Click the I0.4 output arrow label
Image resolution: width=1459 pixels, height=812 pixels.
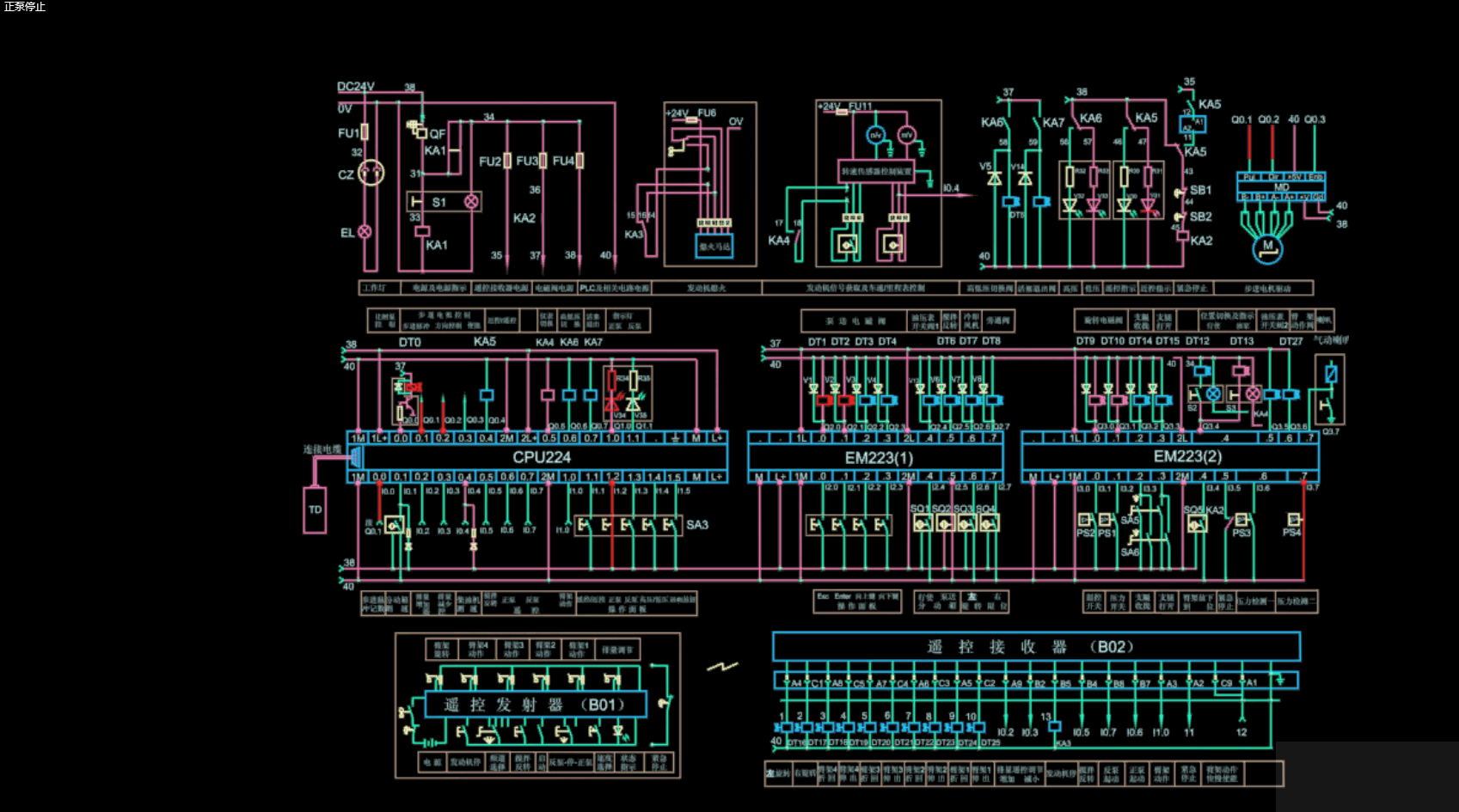coord(951,188)
